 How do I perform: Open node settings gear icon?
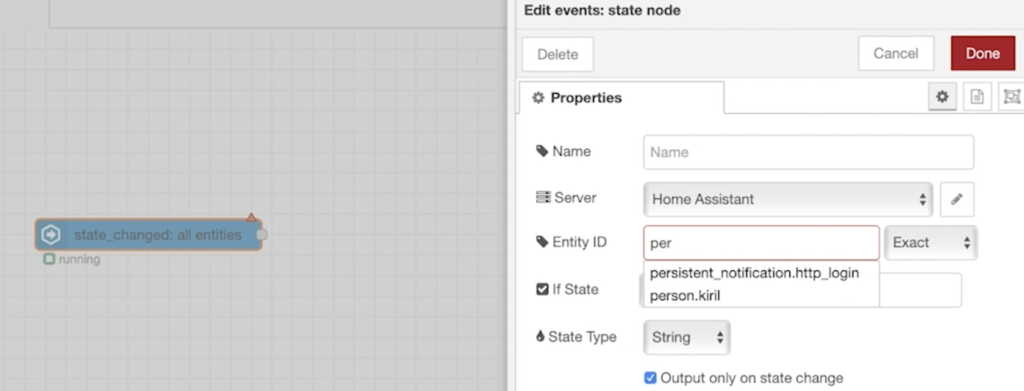[942, 97]
